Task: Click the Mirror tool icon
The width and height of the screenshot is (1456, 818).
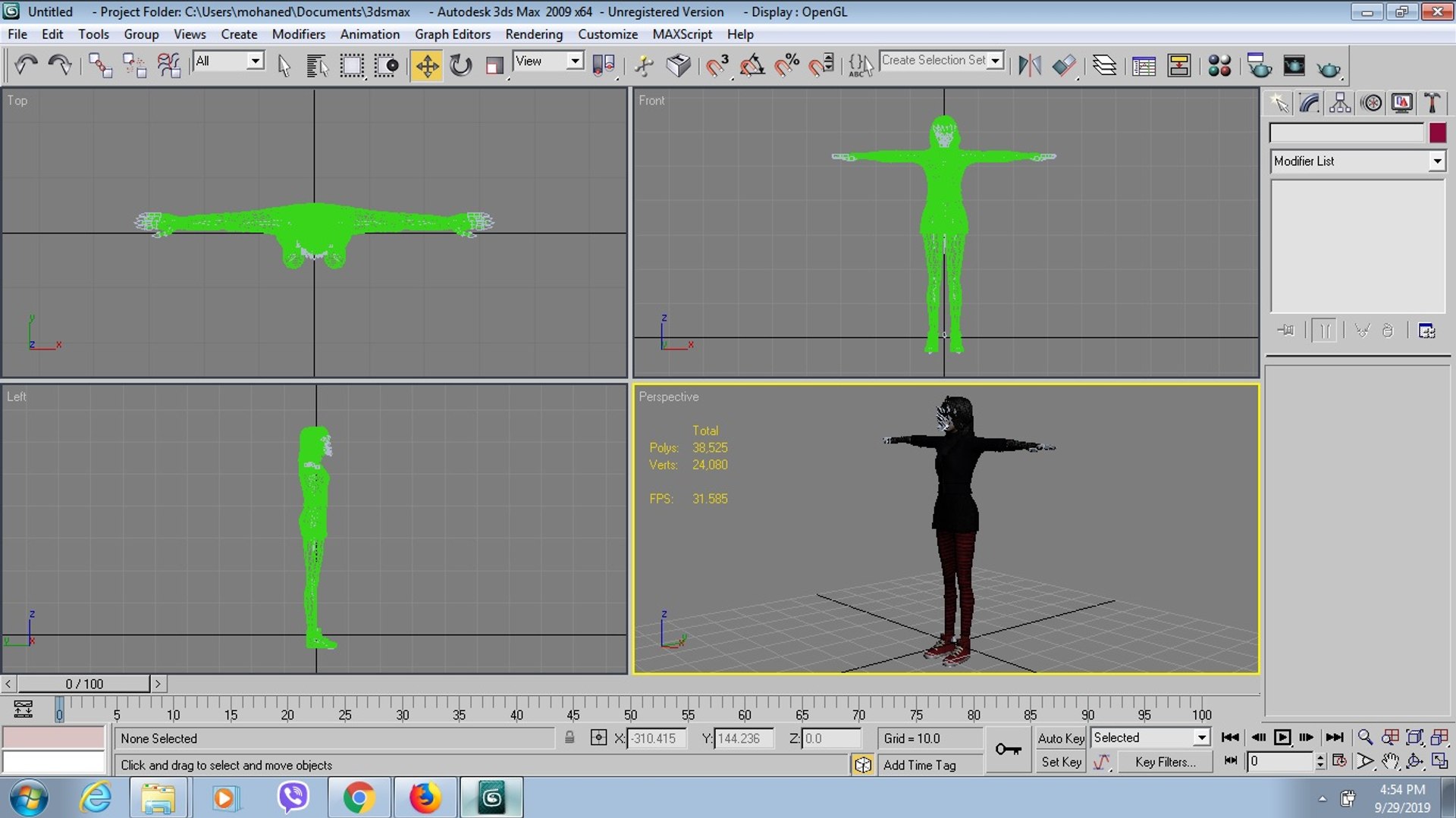Action: [x=1029, y=65]
